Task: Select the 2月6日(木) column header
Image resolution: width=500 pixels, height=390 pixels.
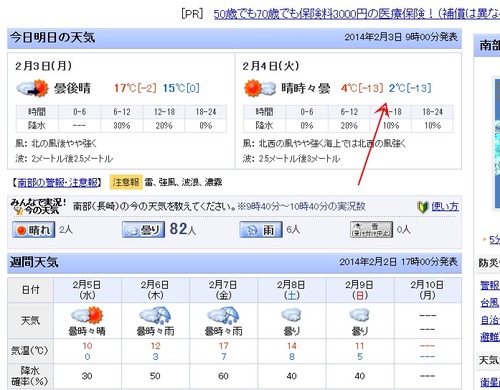Action: click(155, 290)
